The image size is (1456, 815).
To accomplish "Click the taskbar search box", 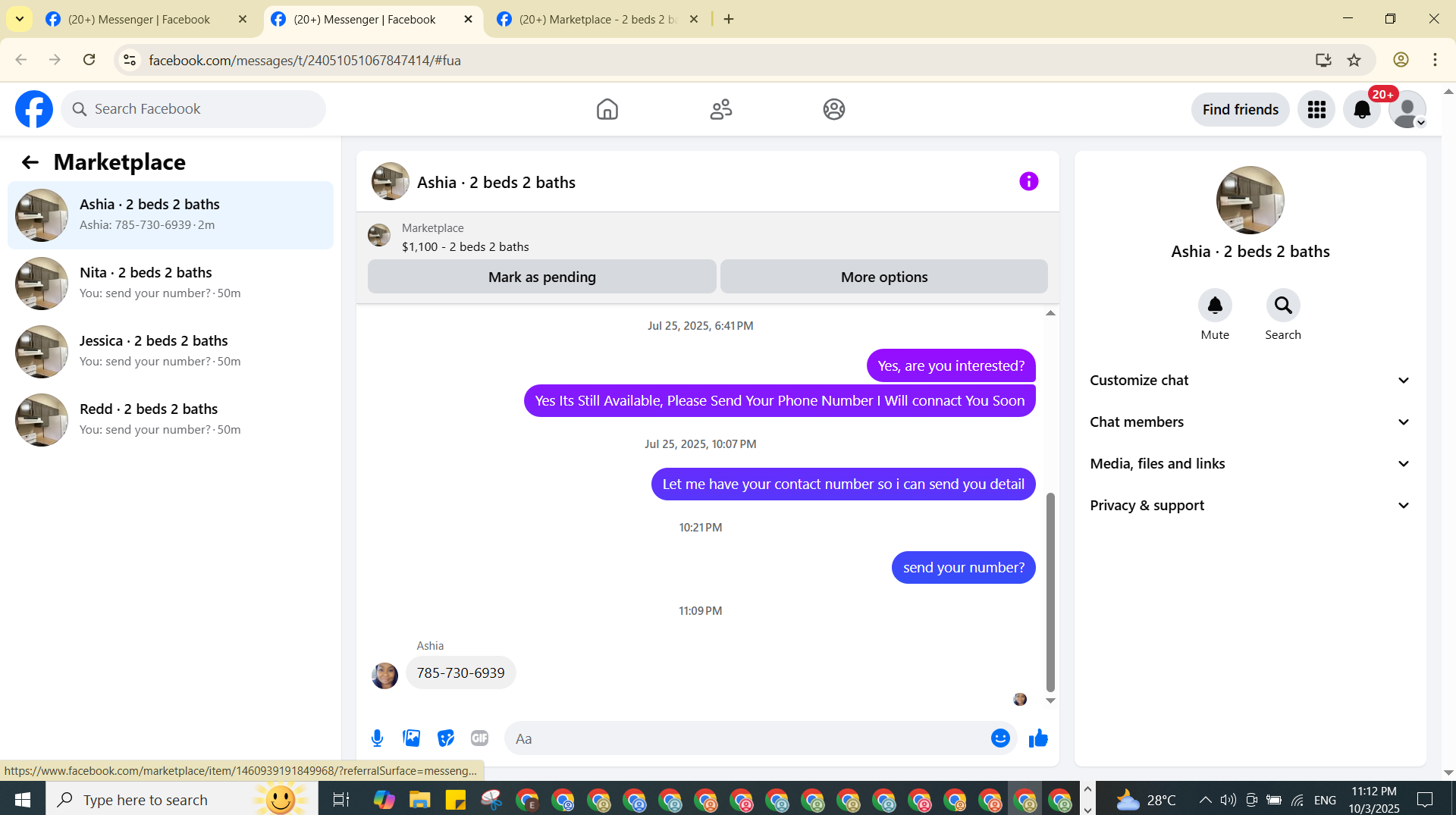I will click(182, 799).
